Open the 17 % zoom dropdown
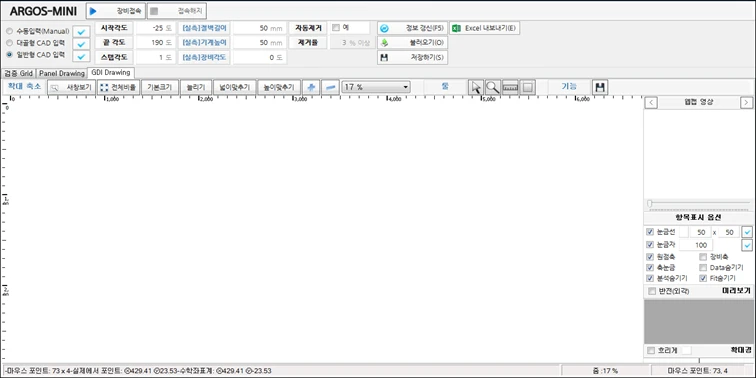The width and height of the screenshot is (756, 378). coord(376,87)
